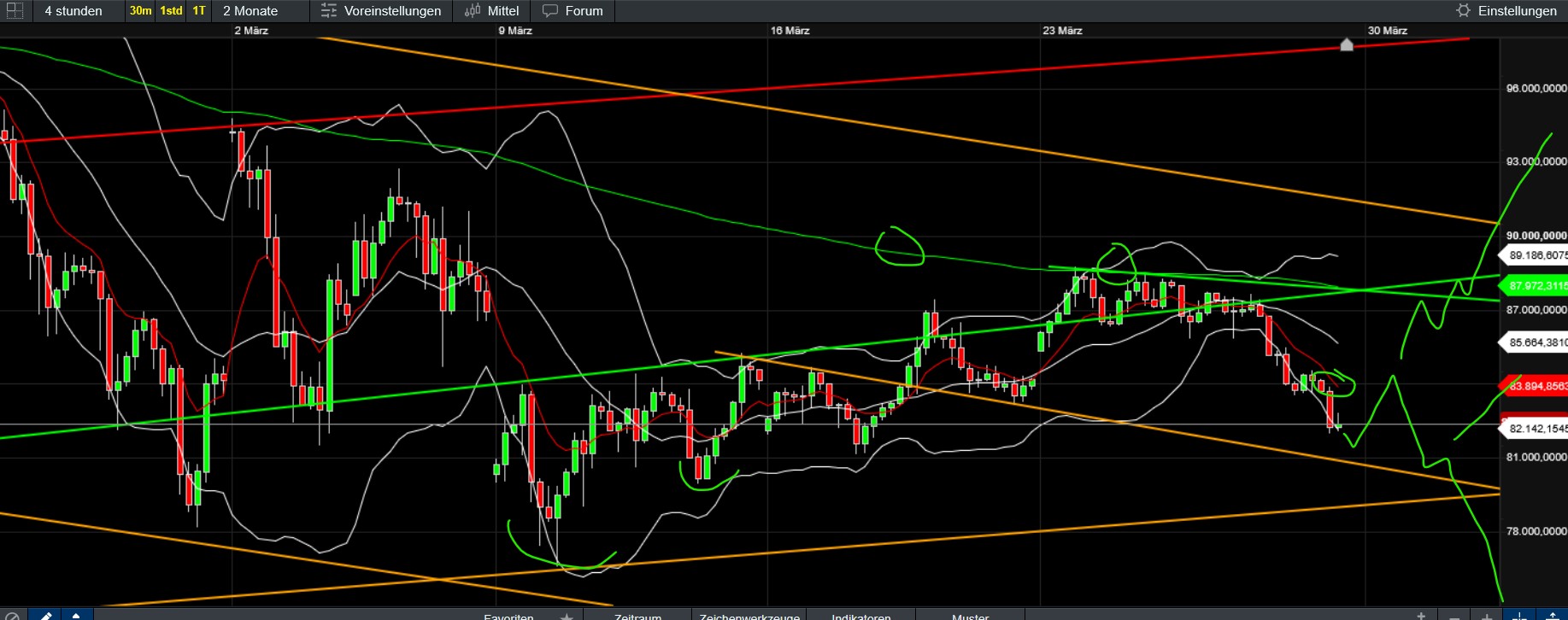Screen dimensions: 1568x620
Task: Click the 30 März date label
Action: pyautogui.click(x=1387, y=31)
